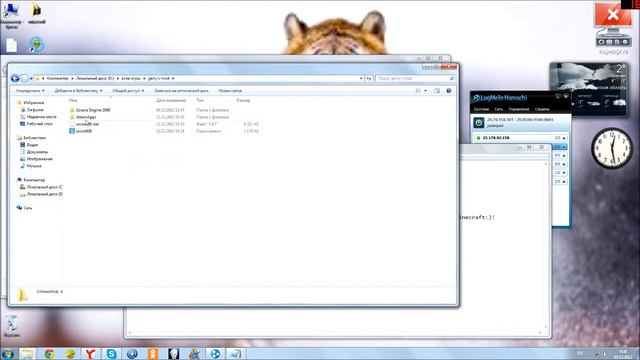This screenshot has height=360, width=640.
Task: Create a folder with Новая папка
Action: [230, 91]
